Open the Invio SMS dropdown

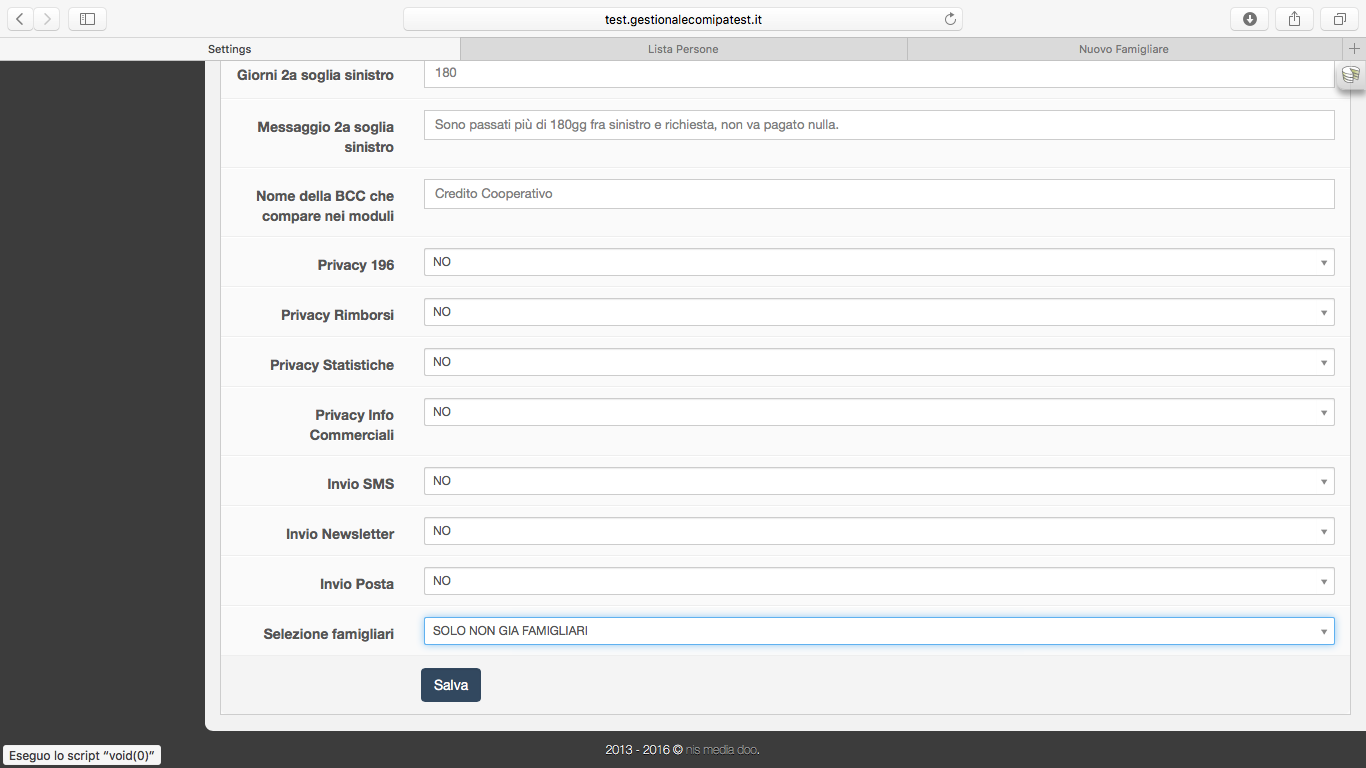pyautogui.click(x=879, y=481)
